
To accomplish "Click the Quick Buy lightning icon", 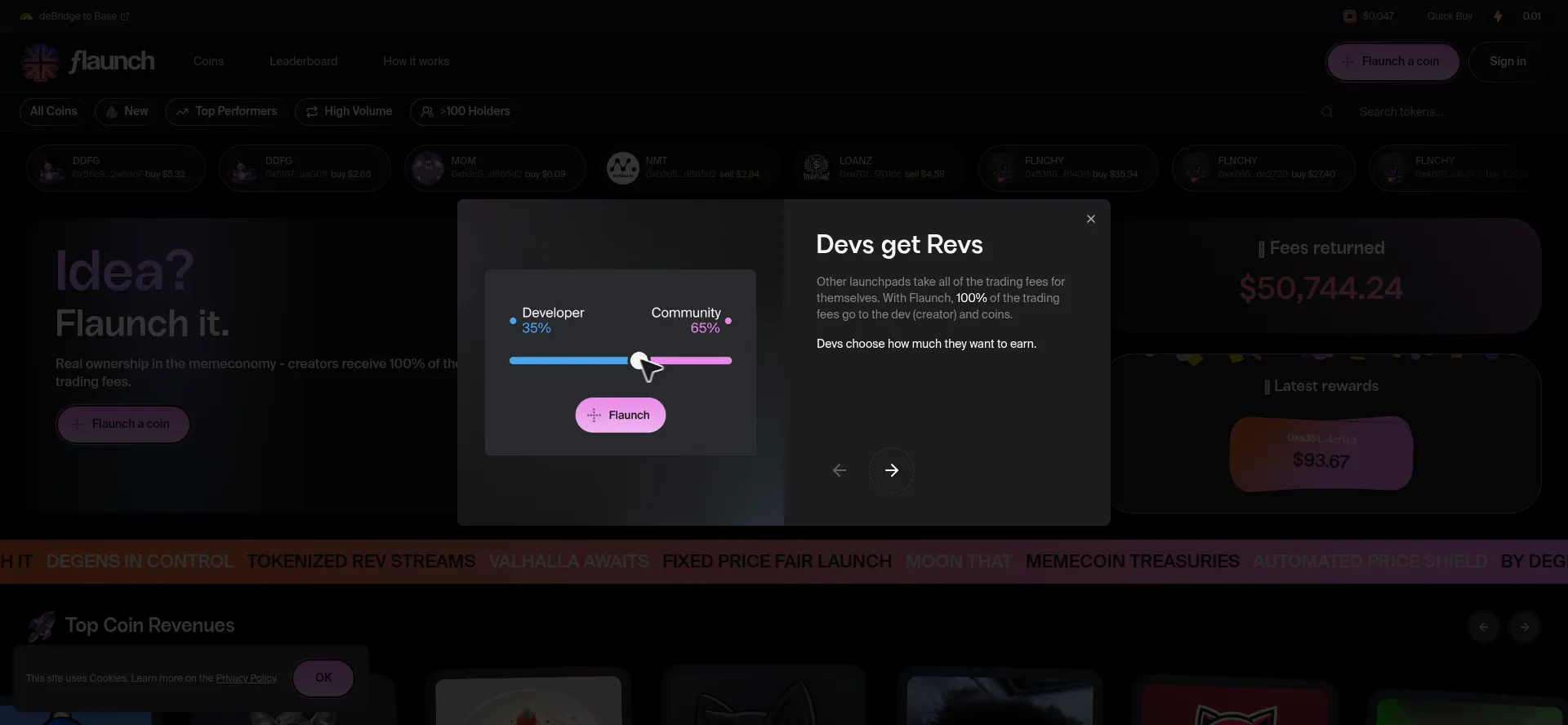I will (1498, 16).
